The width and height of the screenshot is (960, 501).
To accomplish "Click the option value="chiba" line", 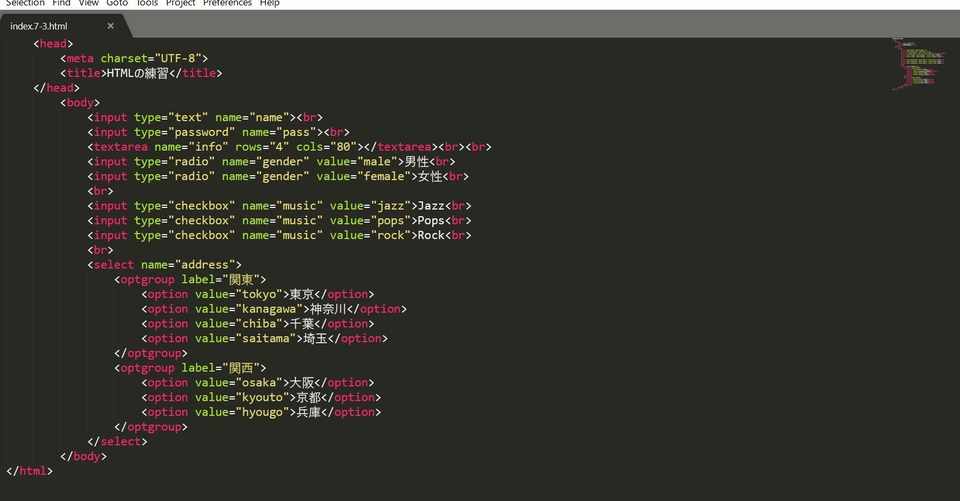I will pyautogui.click(x=258, y=323).
